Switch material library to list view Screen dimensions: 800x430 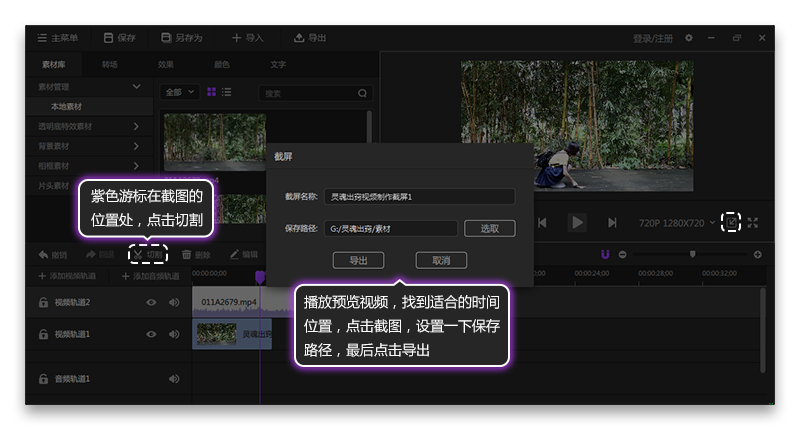point(227,92)
